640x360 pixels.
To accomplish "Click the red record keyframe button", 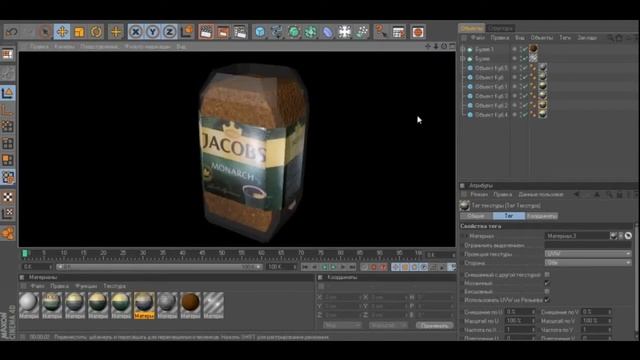I will (373, 267).
